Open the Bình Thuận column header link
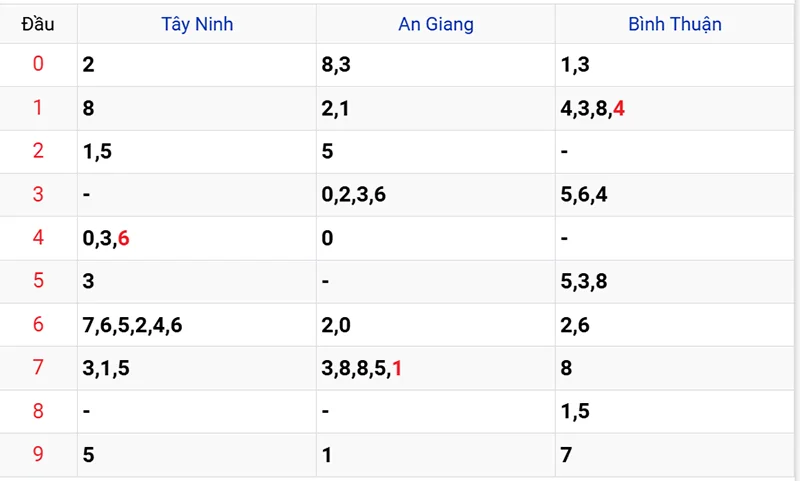The height and width of the screenshot is (481, 800). [674, 24]
